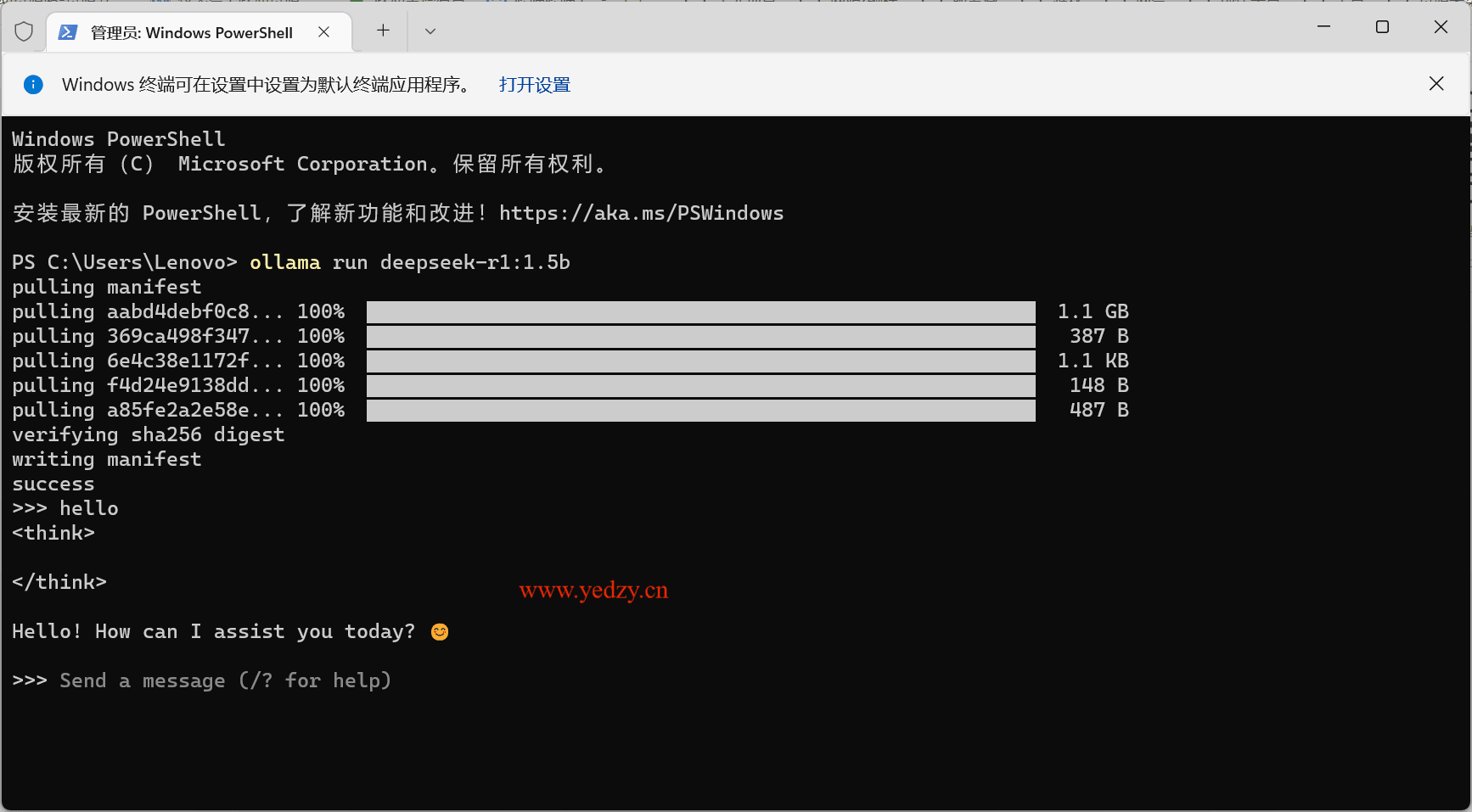Screen dimensions: 1472x812
Task: Click the '1.1 KB' size value
Action: [x=1093, y=361]
